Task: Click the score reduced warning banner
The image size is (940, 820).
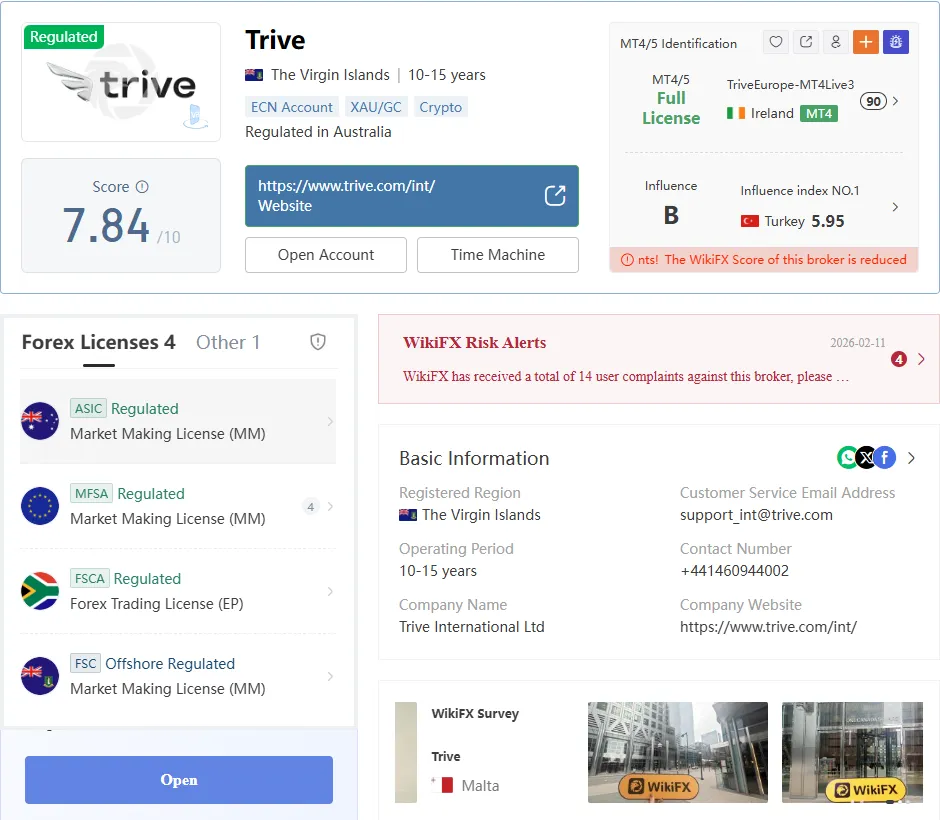Action: pyautogui.click(x=764, y=260)
